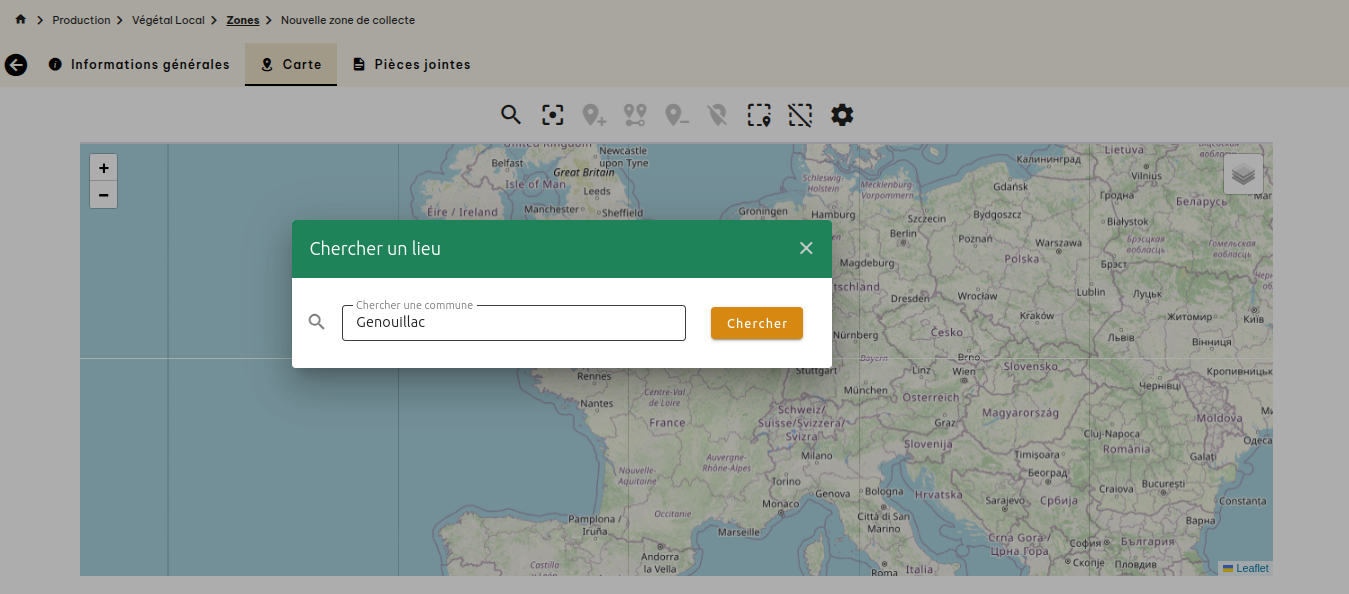Image resolution: width=1349 pixels, height=594 pixels.
Task: Open the map layers control
Action: coord(1243,174)
